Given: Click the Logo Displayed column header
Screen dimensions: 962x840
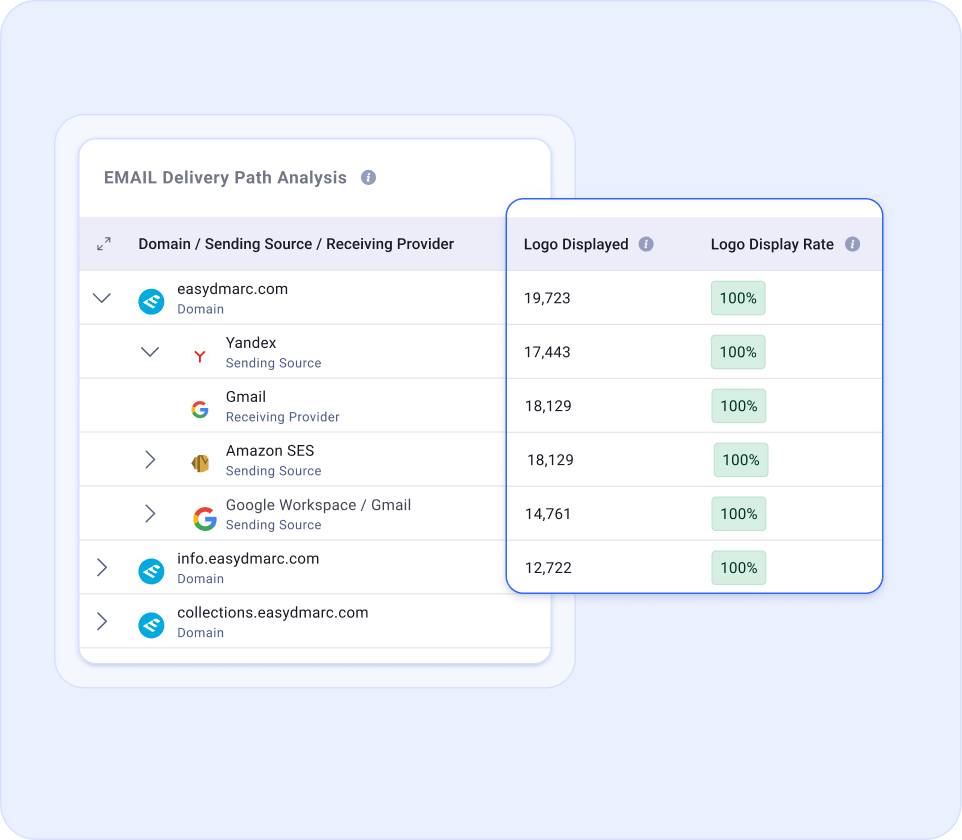Looking at the screenshot, I should (x=576, y=244).
